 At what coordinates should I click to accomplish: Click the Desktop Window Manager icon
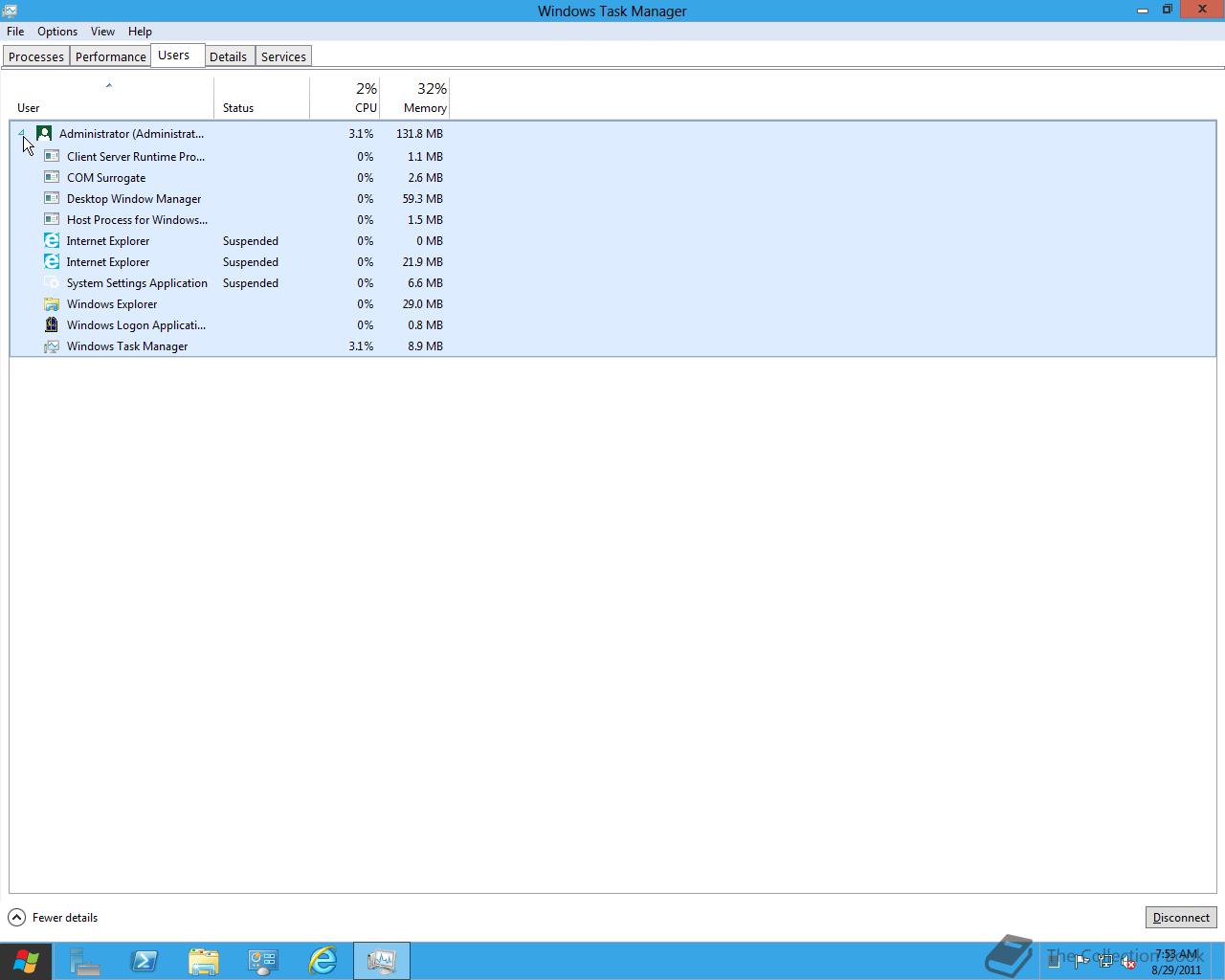pyautogui.click(x=52, y=198)
